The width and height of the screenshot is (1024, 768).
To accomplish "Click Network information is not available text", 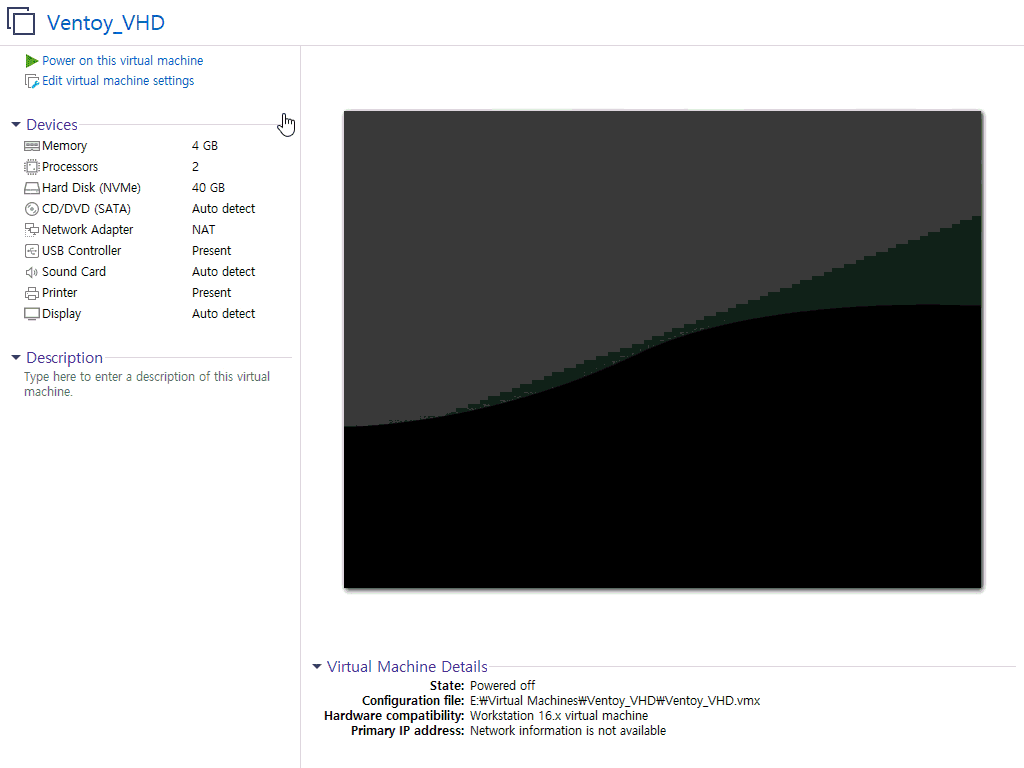I will coord(568,731).
